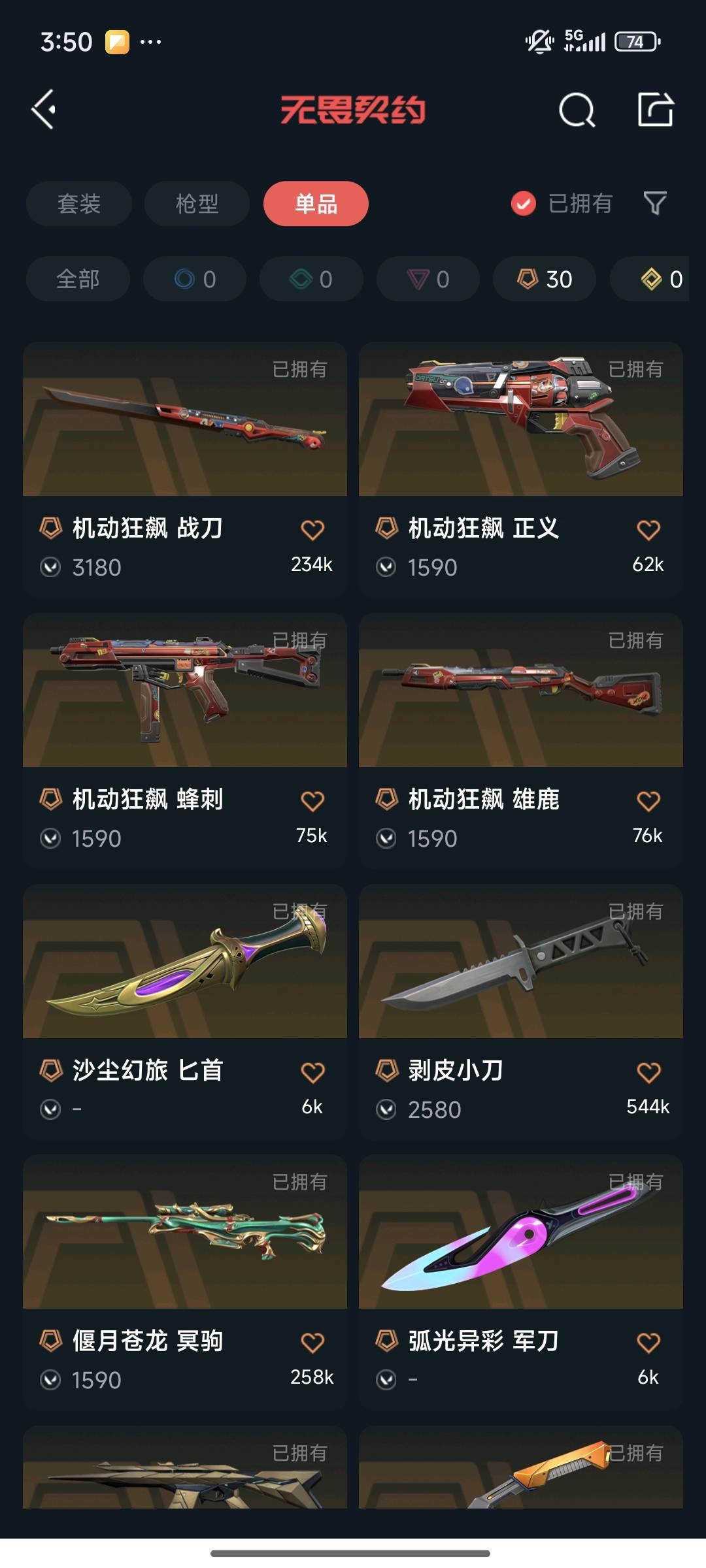The width and height of the screenshot is (706, 1568).
Task: Filter by orange tier showing 30
Action: [x=545, y=279]
